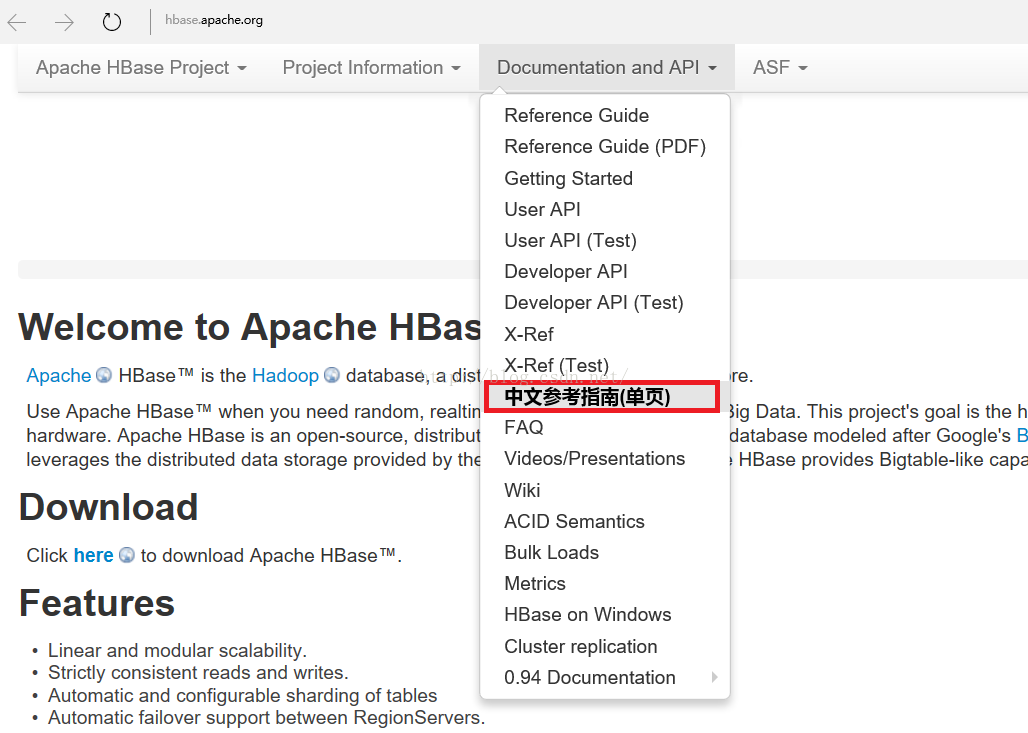This screenshot has height=733, width=1028.
Task: Choose ACID Semantics from the menu
Action: [574, 521]
